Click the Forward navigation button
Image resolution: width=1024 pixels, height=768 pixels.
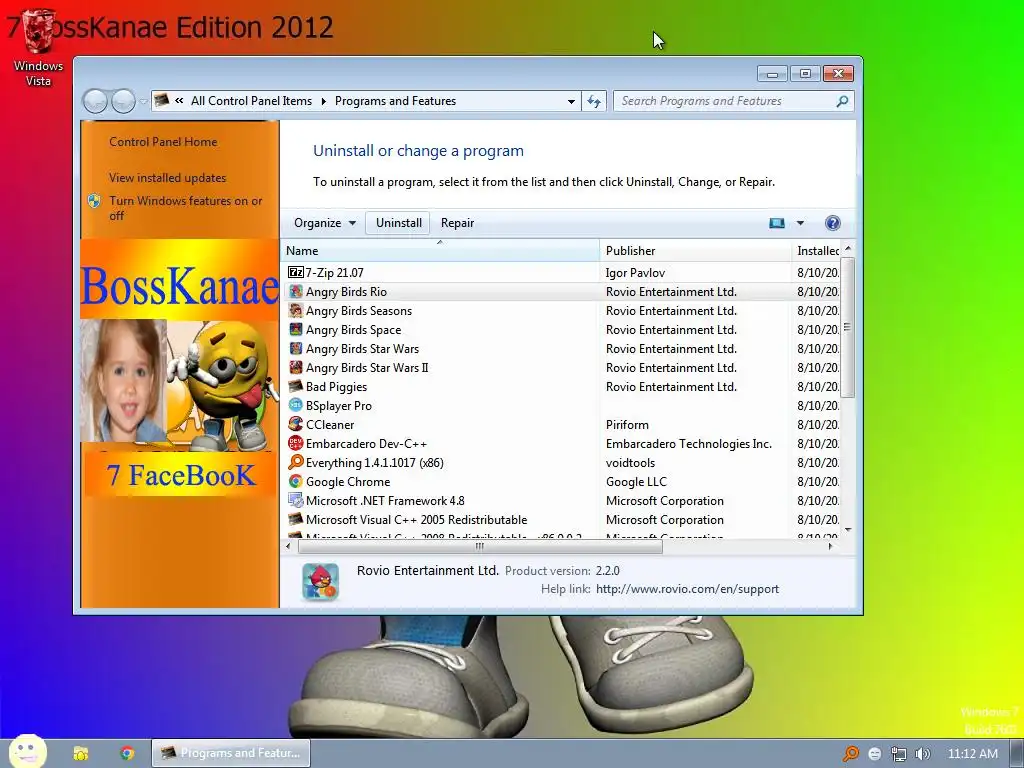pyautogui.click(x=123, y=101)
